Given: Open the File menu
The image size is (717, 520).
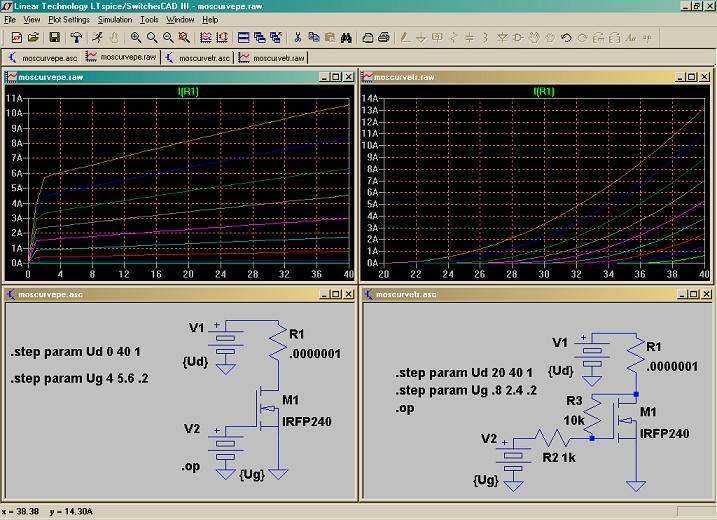Looking at the screenshot, I should [x=10, y=20].
